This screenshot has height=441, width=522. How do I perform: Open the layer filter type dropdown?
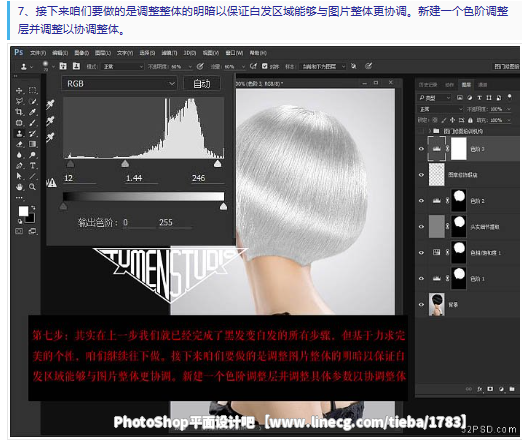click(x=434, y=98)
